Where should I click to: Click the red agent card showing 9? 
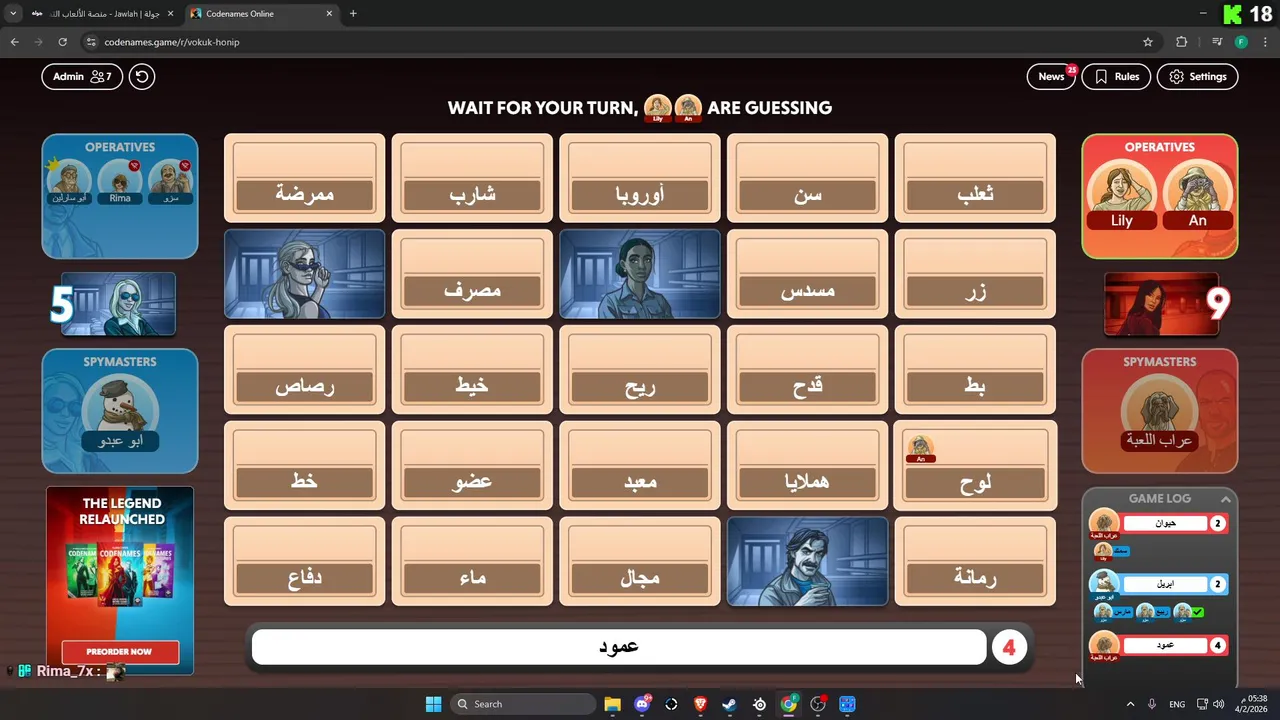(1161, 304)
